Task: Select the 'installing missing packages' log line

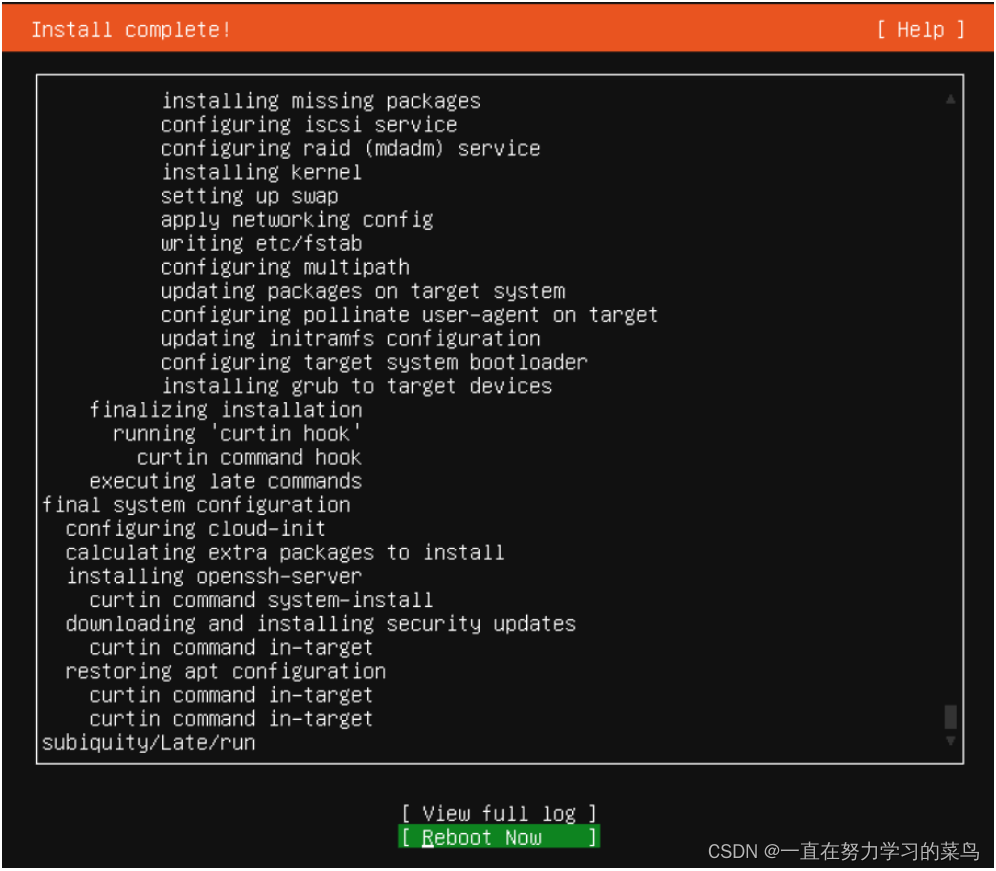Action: click(x=321, y=101)
